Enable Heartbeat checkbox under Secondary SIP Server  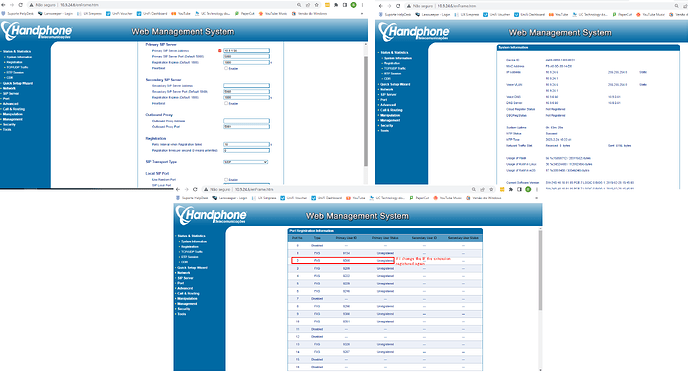click(x=226, y=103)
